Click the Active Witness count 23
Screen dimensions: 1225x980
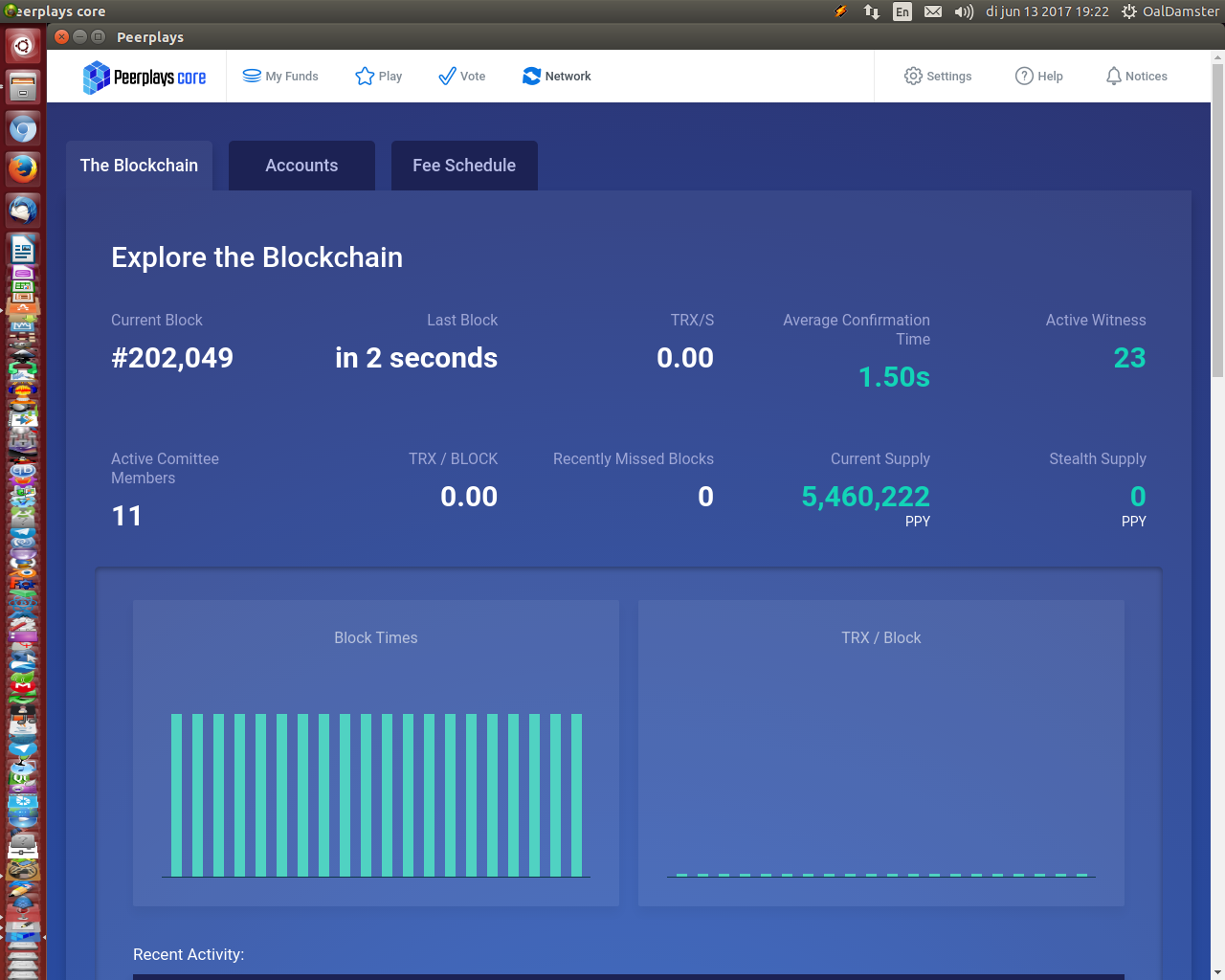tap(1129, 358)
